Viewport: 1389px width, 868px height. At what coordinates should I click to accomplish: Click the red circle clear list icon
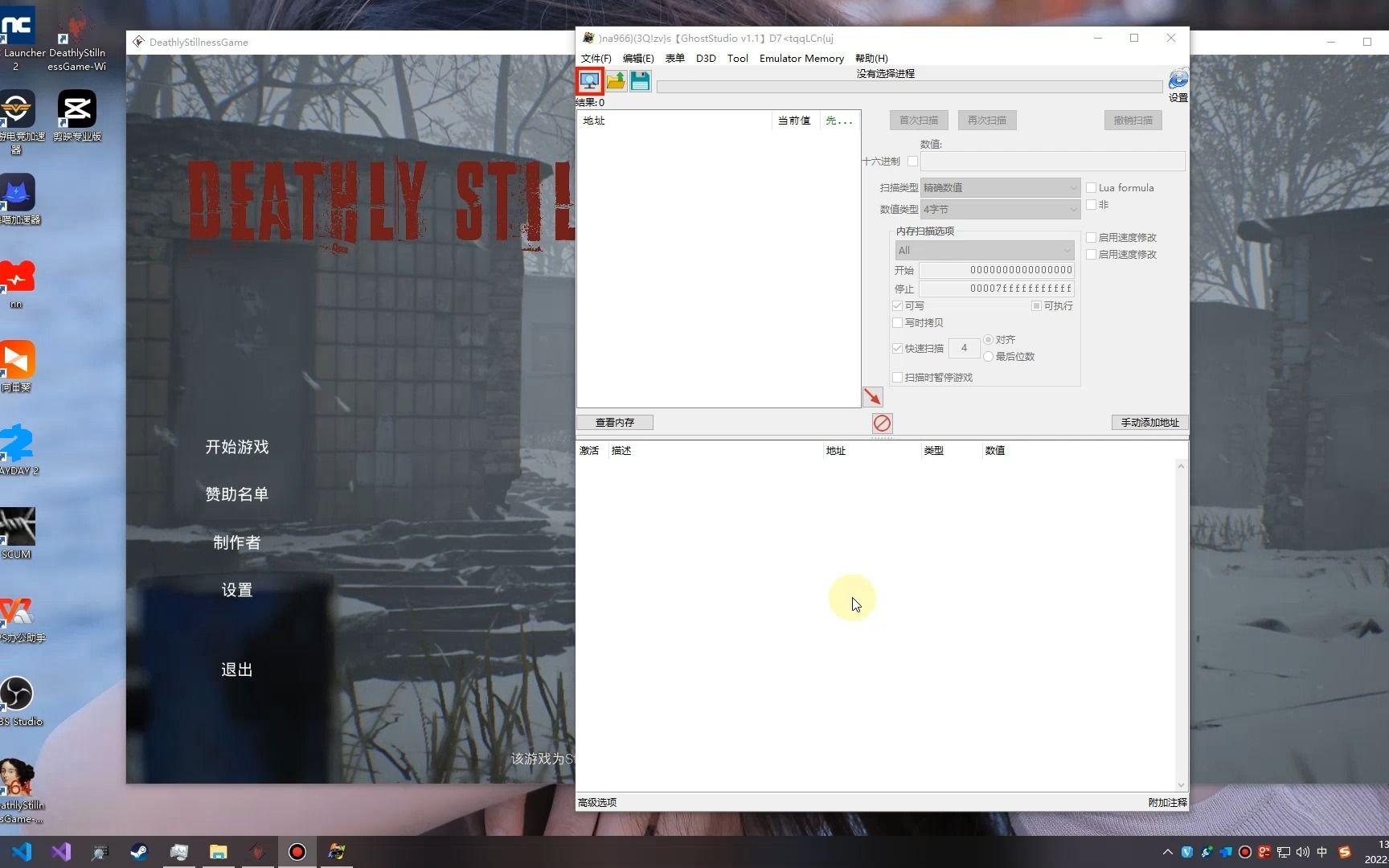882,423
